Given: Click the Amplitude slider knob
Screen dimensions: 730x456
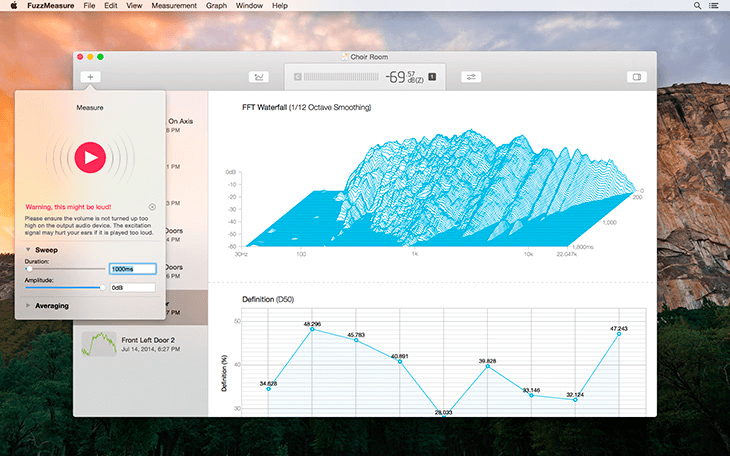Looking at the screenshot, I should pyautogui.click(x=102, y=287).
